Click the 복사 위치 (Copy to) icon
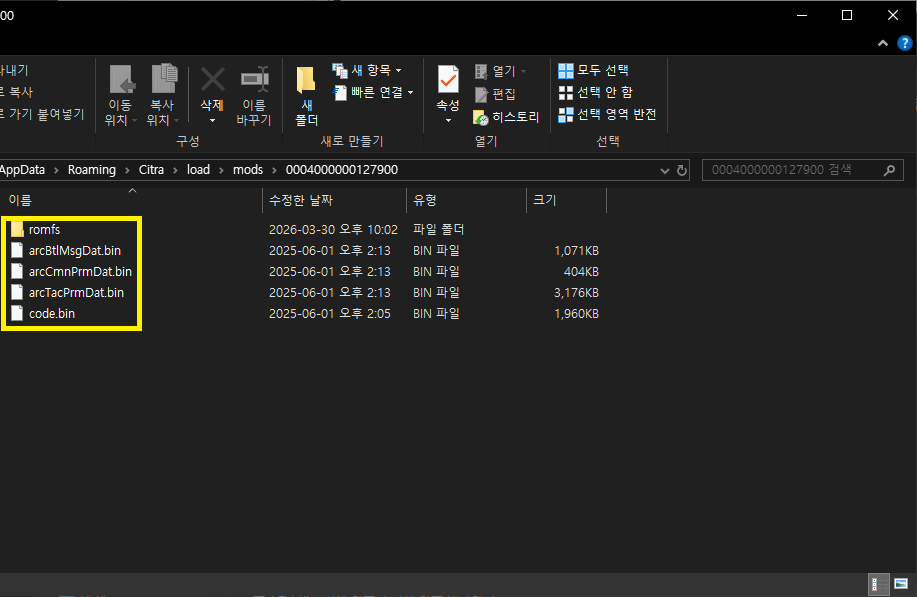This screenshot has height=597, width=917. 162,81
